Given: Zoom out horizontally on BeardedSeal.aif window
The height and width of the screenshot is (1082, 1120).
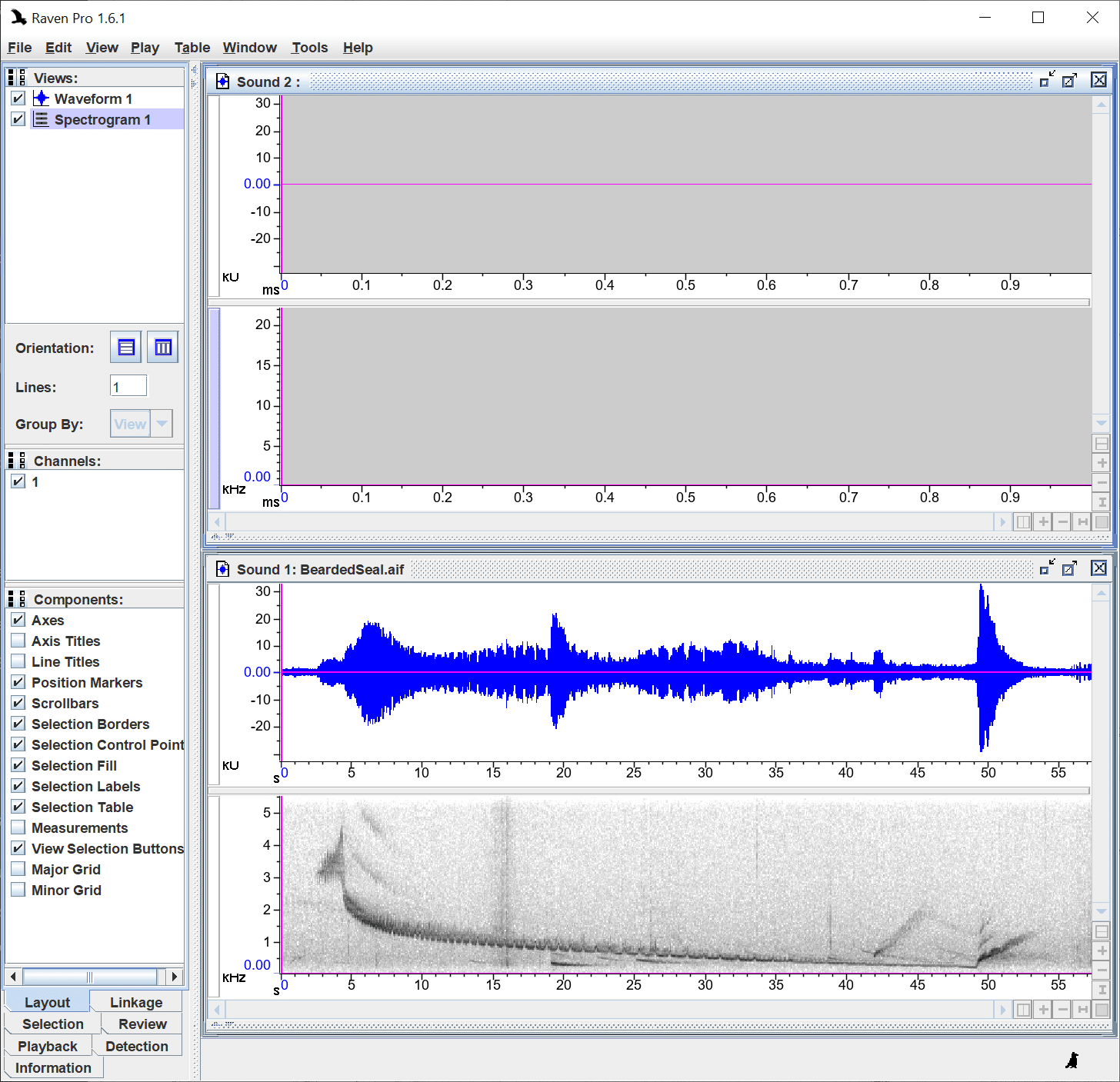Looking at the screenshot, I should click(x=1063, y=1009).
